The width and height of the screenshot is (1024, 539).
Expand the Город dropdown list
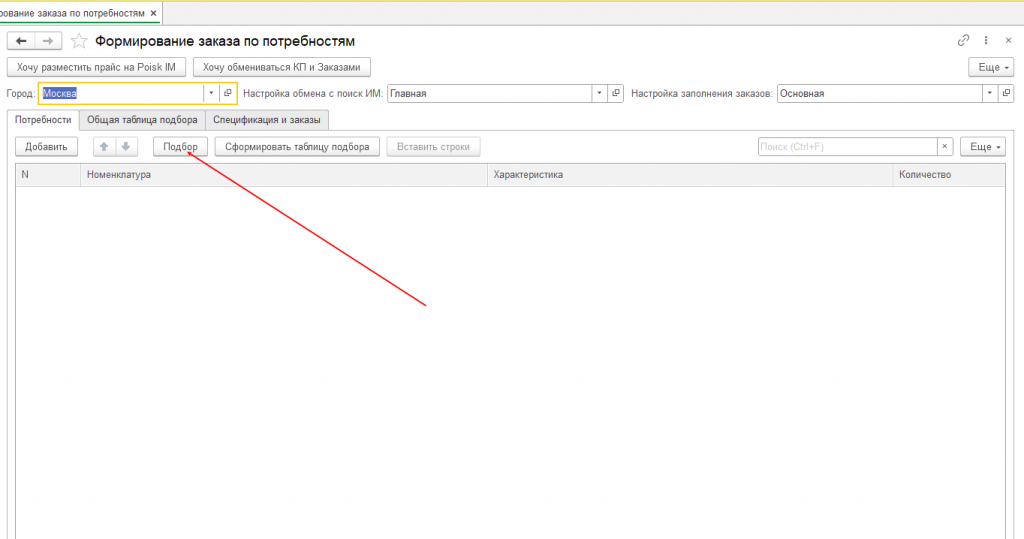(x=211, y=93)
